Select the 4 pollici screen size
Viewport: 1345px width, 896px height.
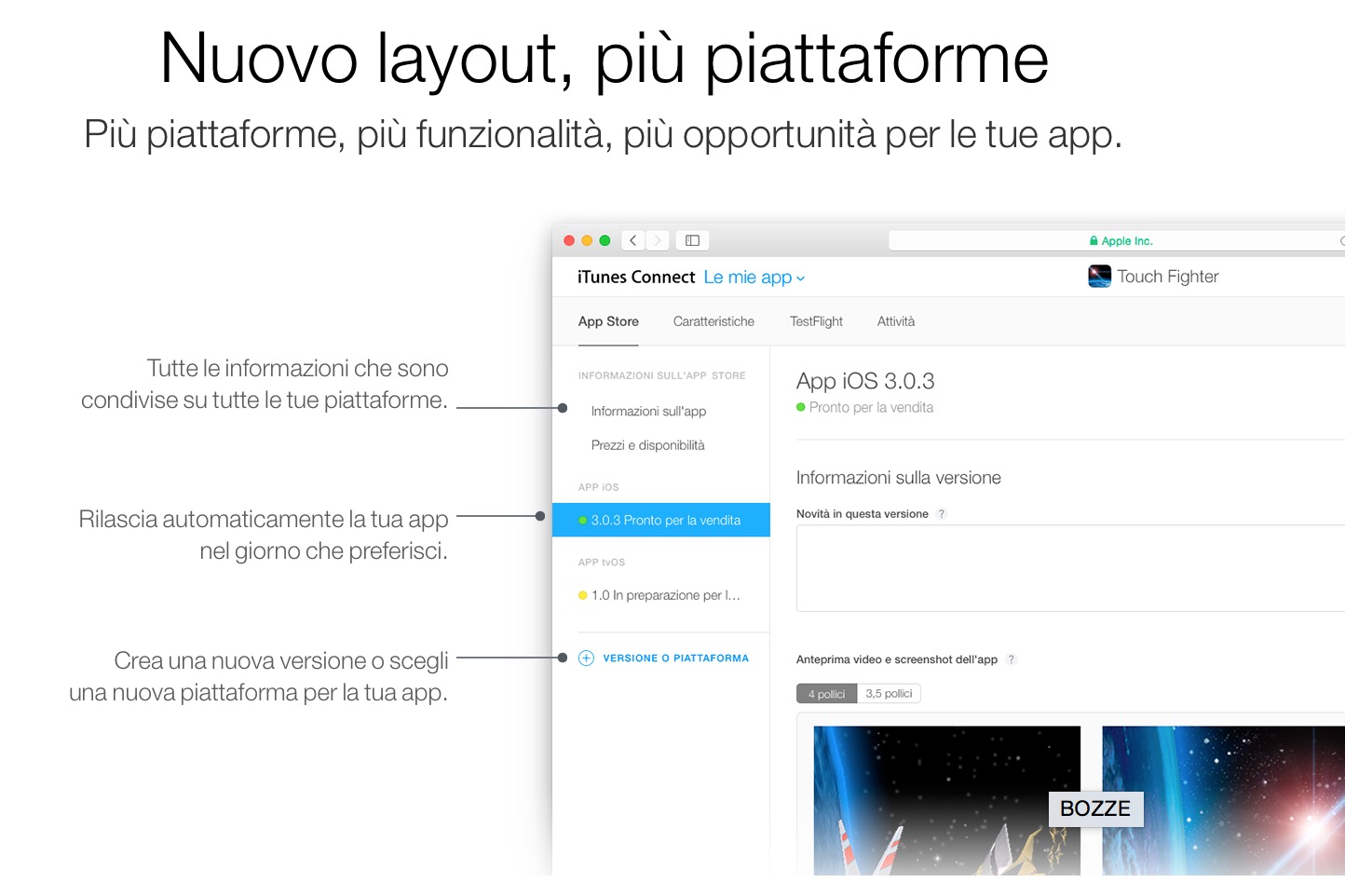click(827, 694)
